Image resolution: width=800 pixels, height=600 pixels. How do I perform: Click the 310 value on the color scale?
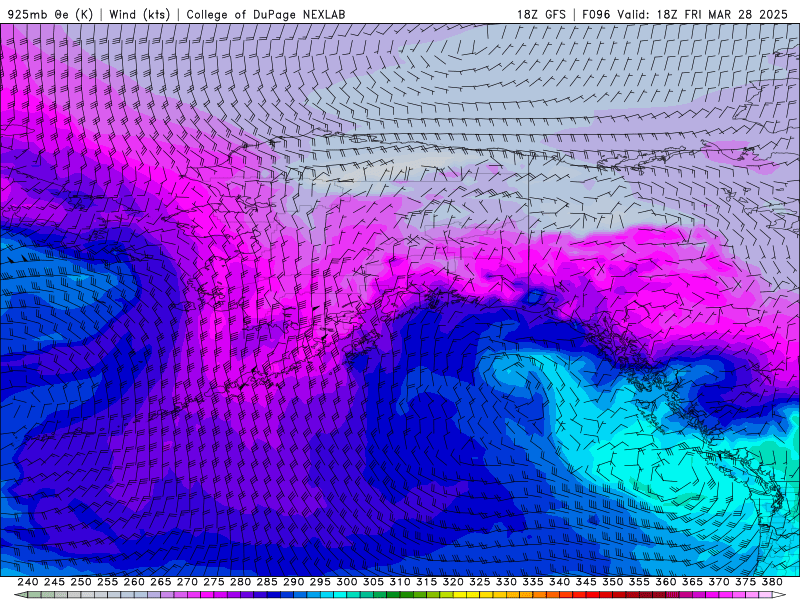pos(399,582)
